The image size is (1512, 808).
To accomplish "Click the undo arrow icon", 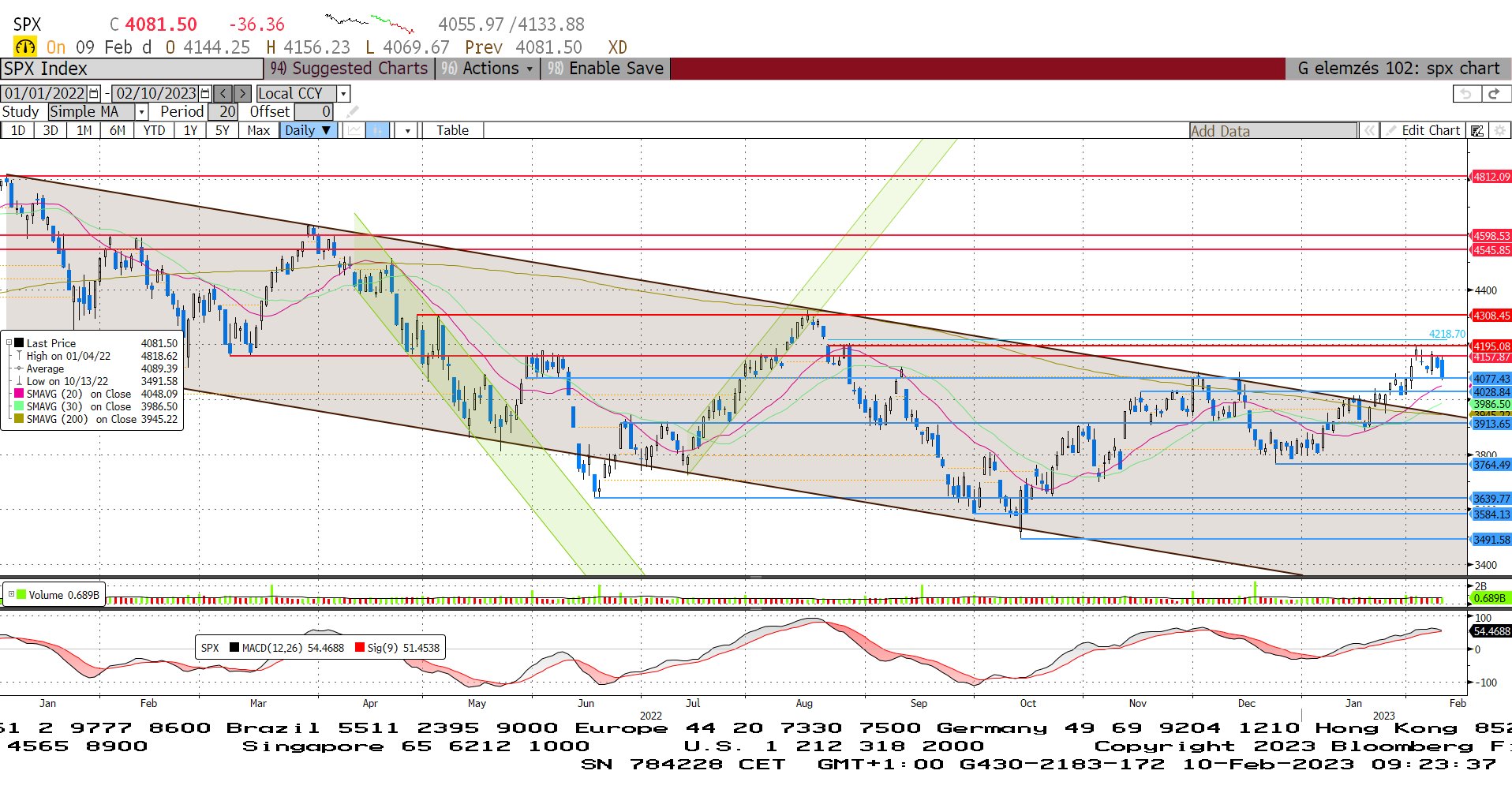I will click(x=1466, y=94).
